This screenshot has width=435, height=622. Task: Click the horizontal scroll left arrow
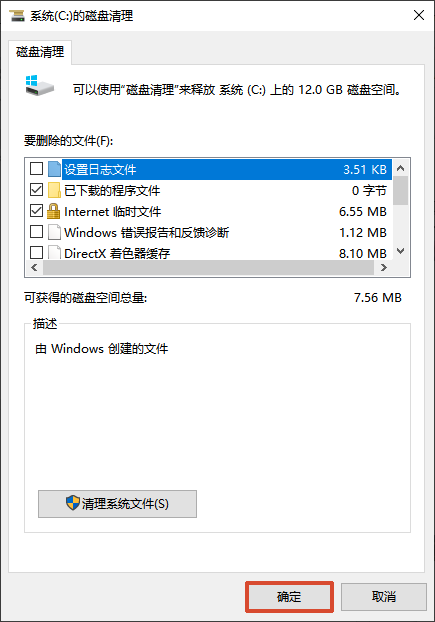(34, 268)
